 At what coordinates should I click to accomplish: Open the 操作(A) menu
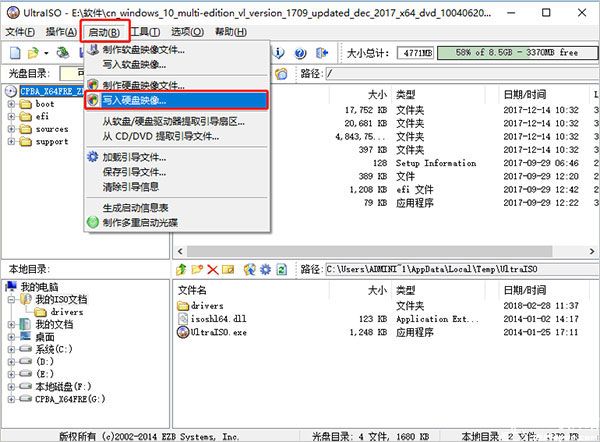pos(61,32)
